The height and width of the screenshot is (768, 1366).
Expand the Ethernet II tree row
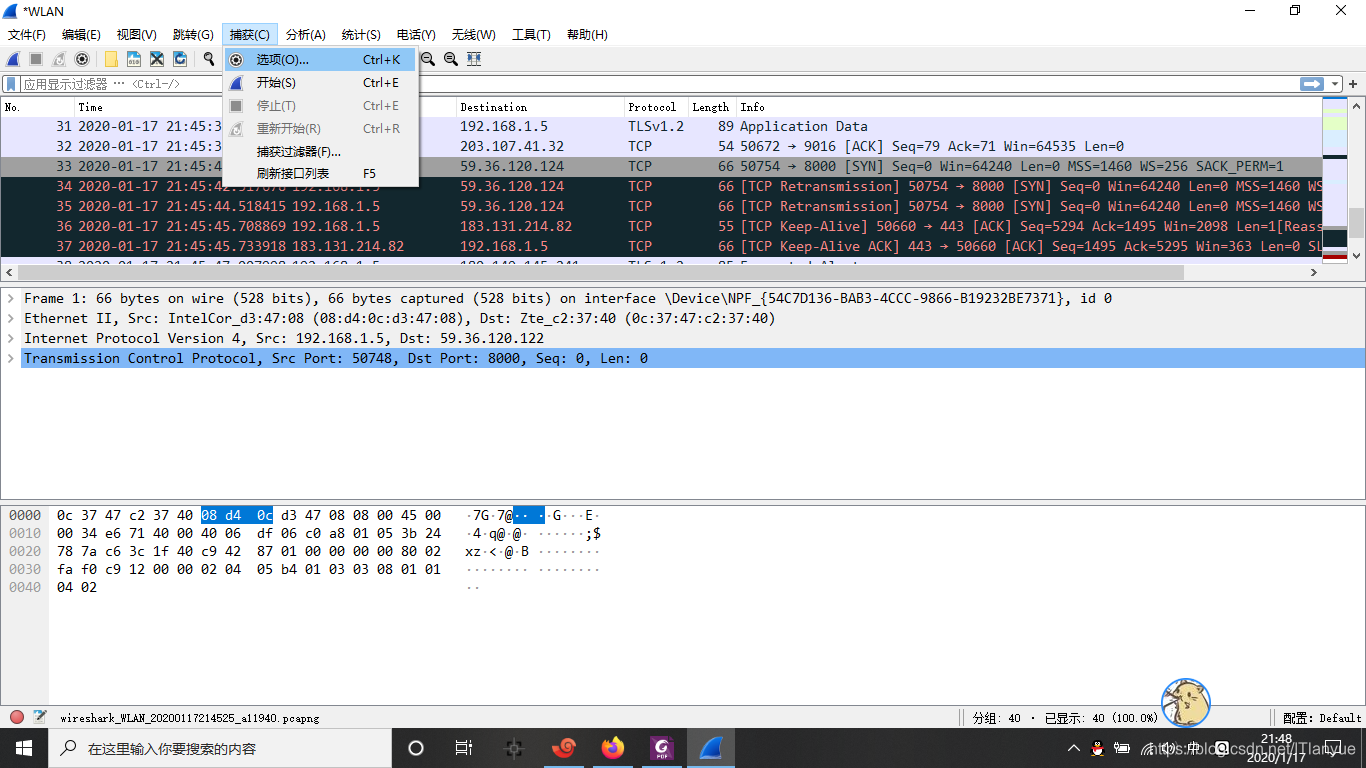[11, 318]
